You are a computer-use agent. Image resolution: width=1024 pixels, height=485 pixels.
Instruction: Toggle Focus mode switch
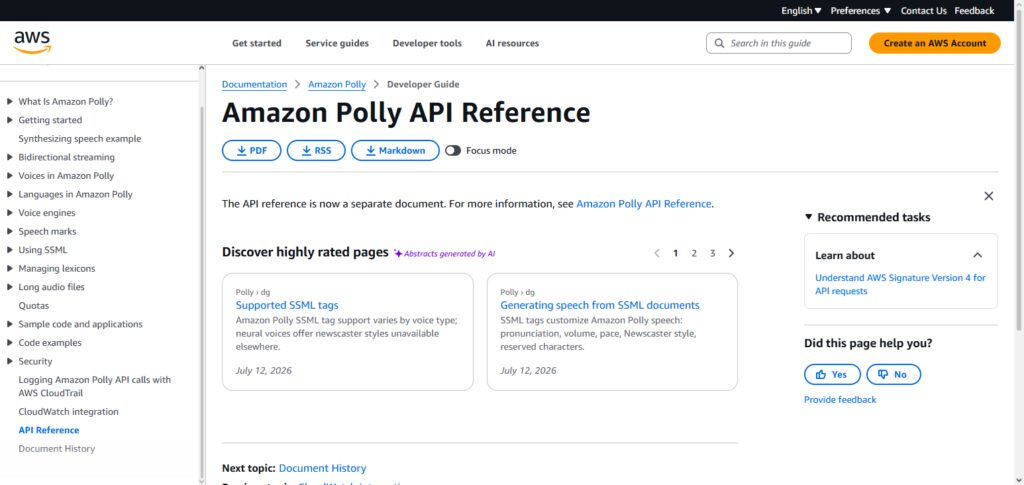pyautogui.click(x=453, y=151)
